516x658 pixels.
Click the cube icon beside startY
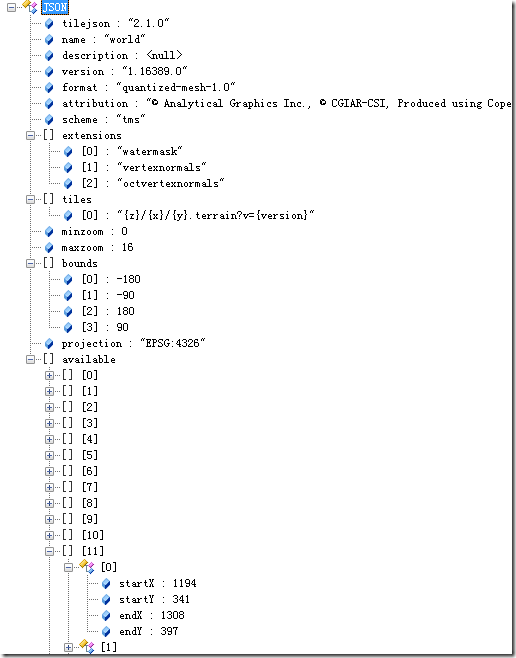point(106,599)
